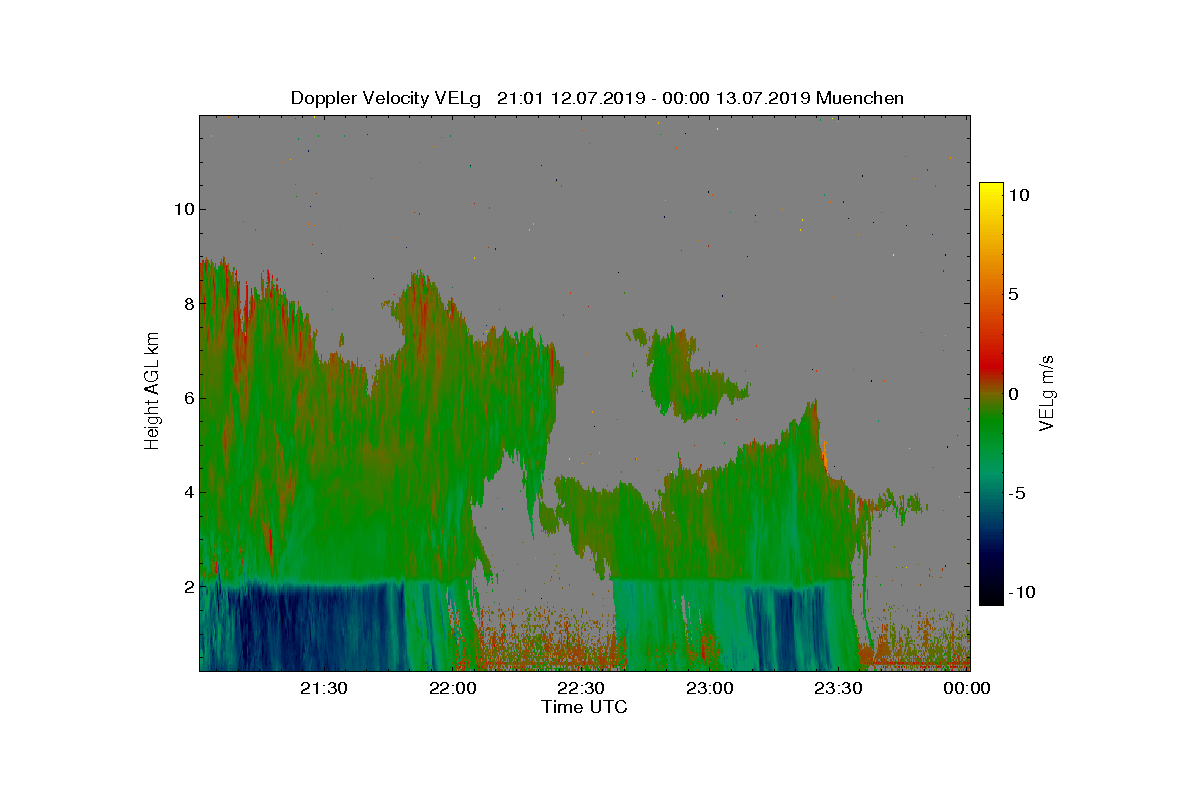Screen dimensions: 1200x800
Task: Pick the black bottom end of the colorbar
Action: [x=991, y=596]
